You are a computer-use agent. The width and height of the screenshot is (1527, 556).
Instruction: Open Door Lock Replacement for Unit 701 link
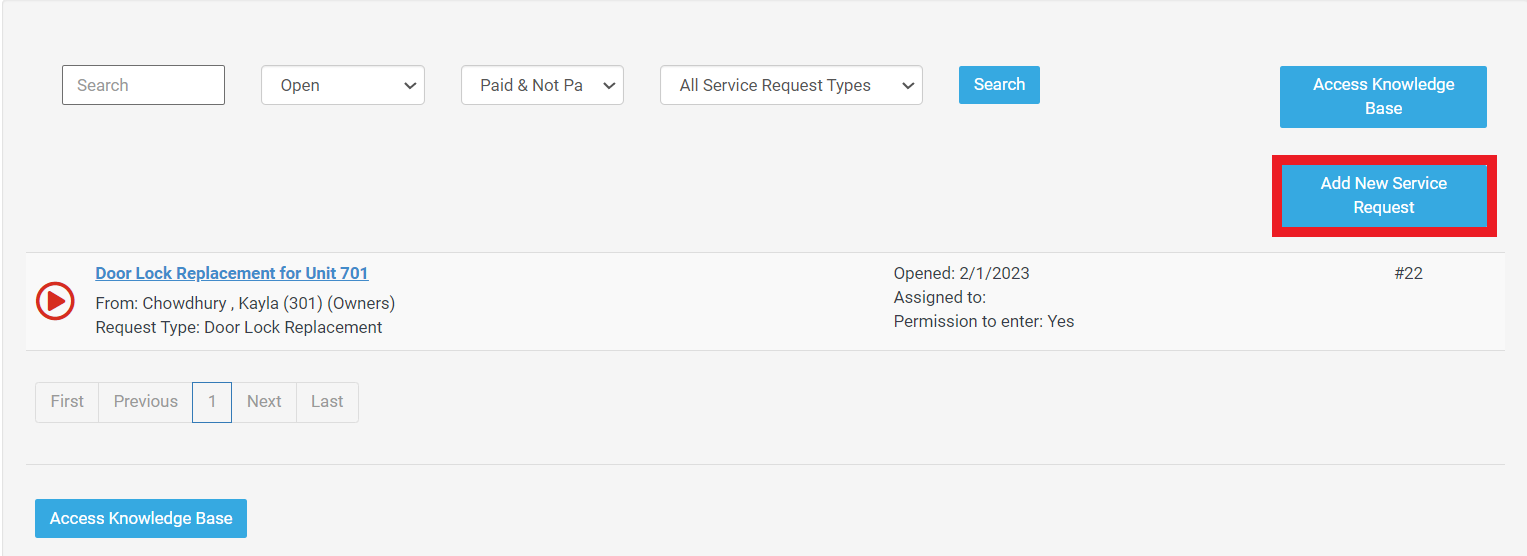click(232, 273)
